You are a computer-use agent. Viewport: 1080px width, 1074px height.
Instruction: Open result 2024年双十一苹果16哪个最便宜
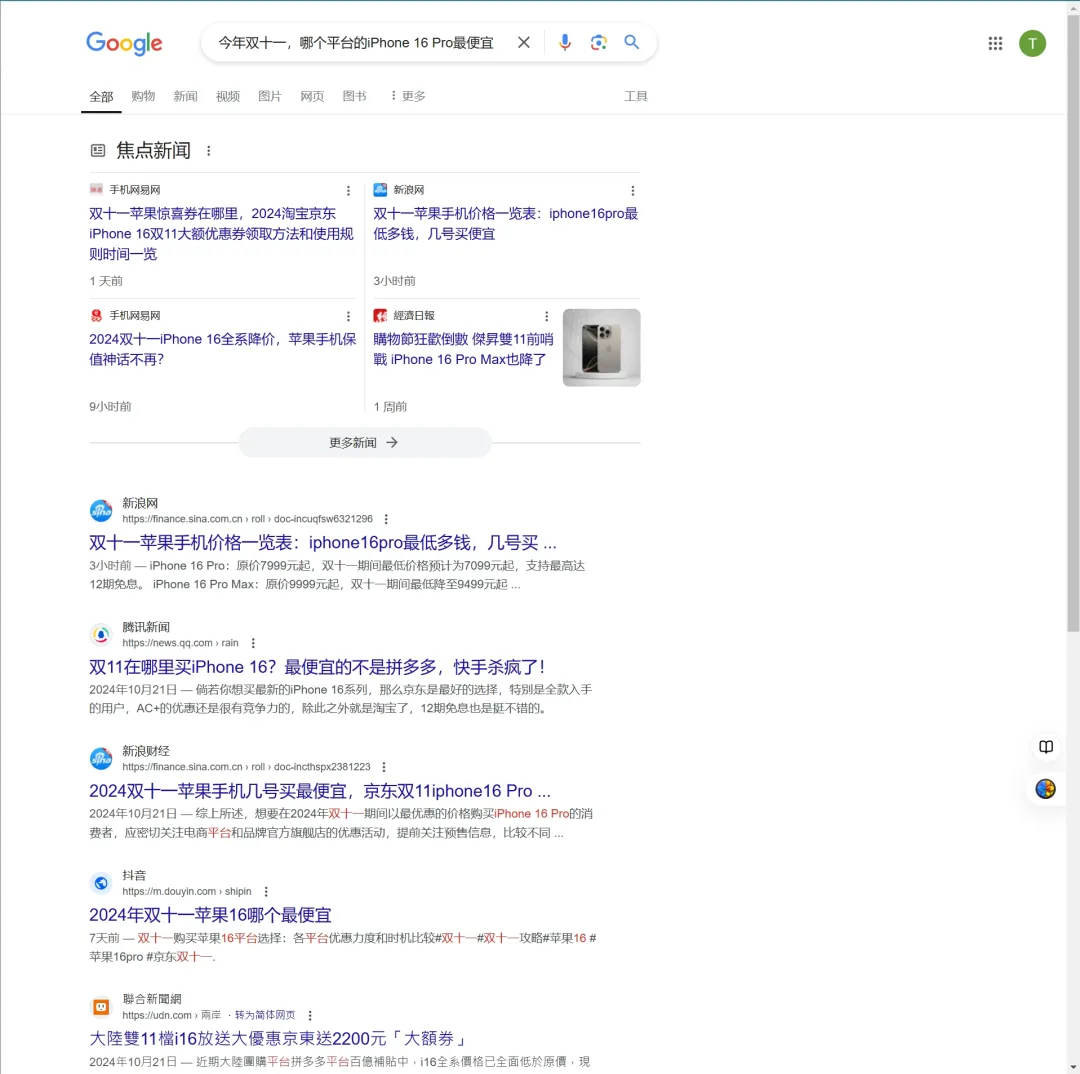(x=210, y=915)
